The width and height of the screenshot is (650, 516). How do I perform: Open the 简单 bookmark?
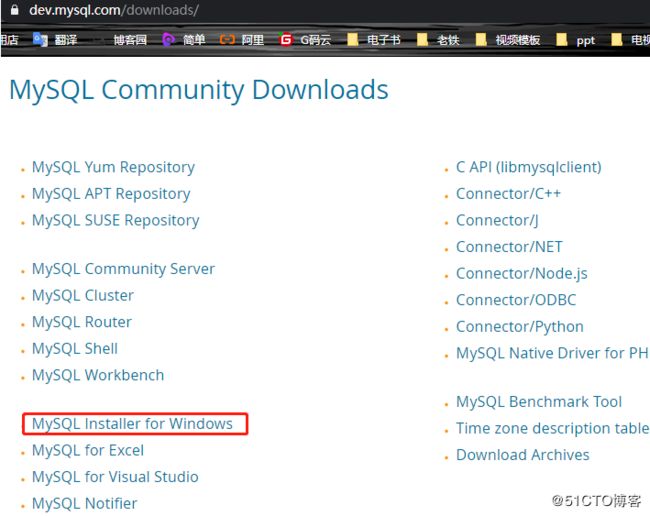(x=184, y=40)
